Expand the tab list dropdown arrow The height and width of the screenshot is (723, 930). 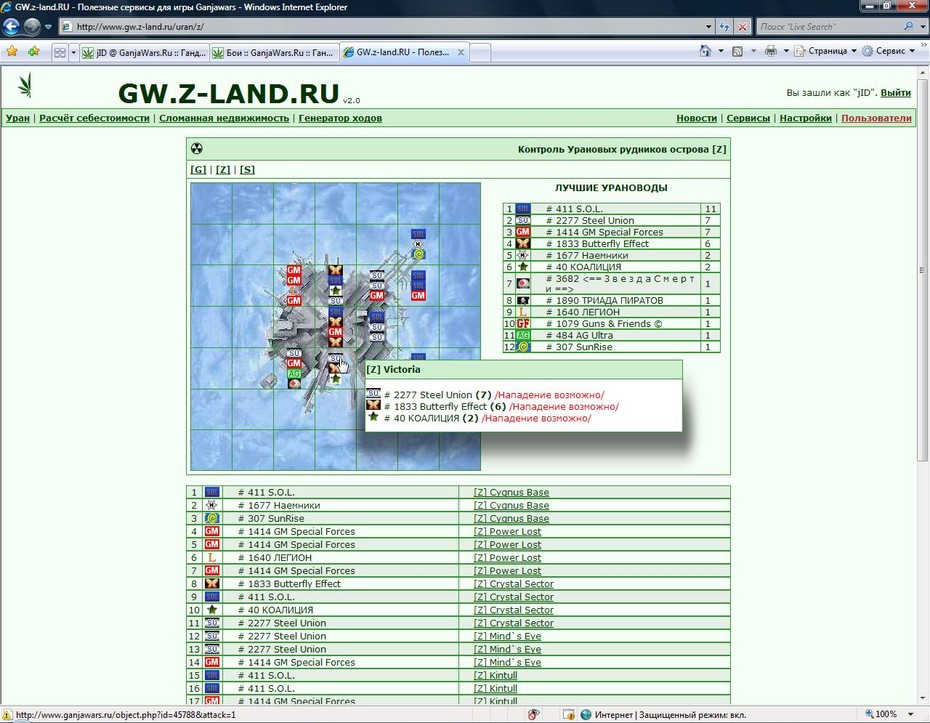click(x=74, y=53)
